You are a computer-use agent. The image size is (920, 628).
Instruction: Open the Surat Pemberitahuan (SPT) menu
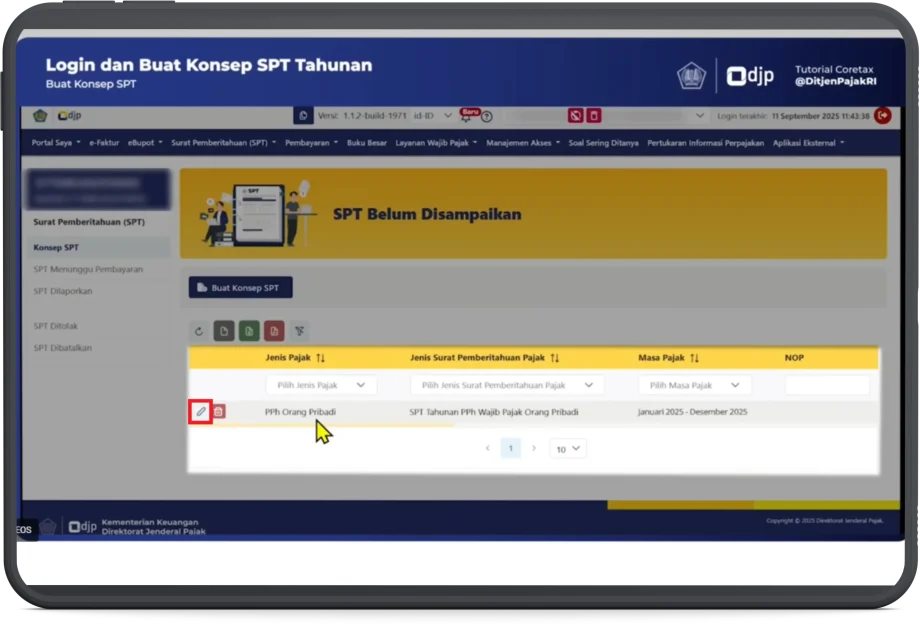coord(223,143)
